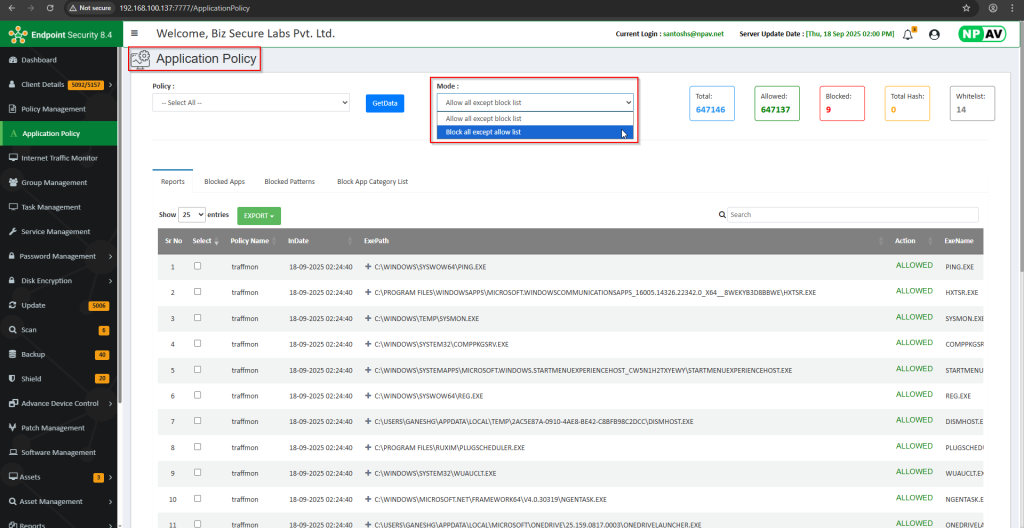Open the Block App Category List tab
1024x528 pixels.
point(372,182)
